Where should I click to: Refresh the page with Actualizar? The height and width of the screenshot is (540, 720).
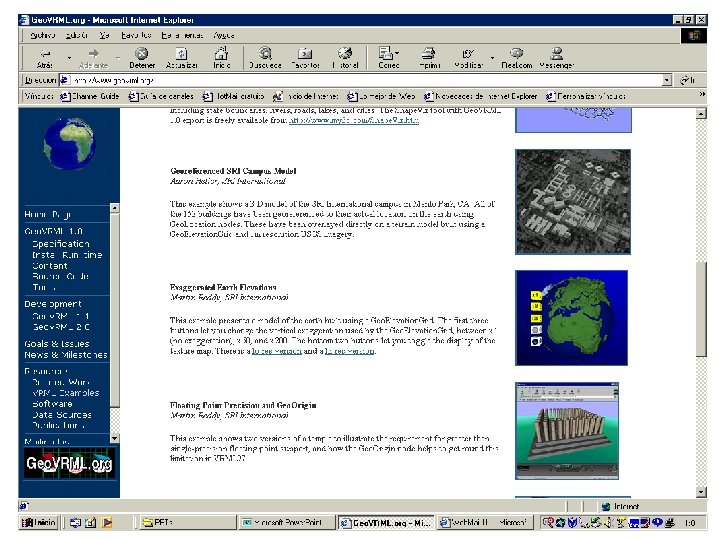tap(181, 57)
